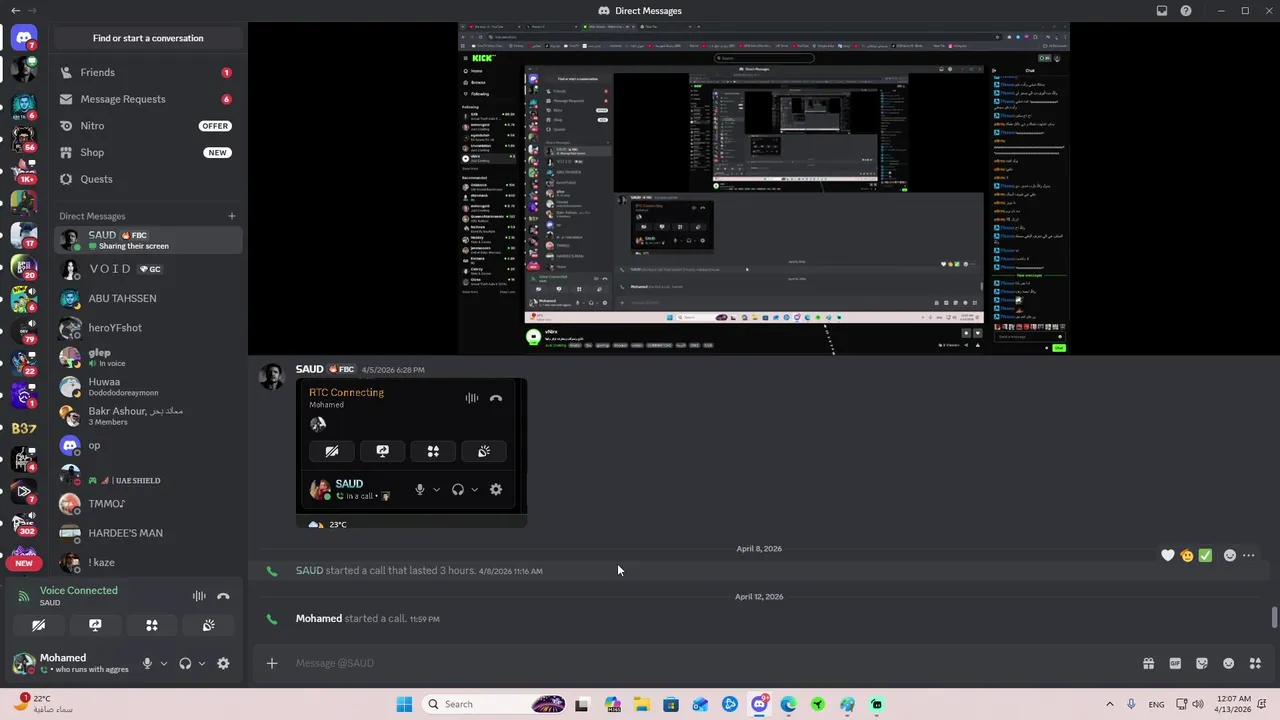Open voice noise suppression waveform settings

[x=199, y=596]
